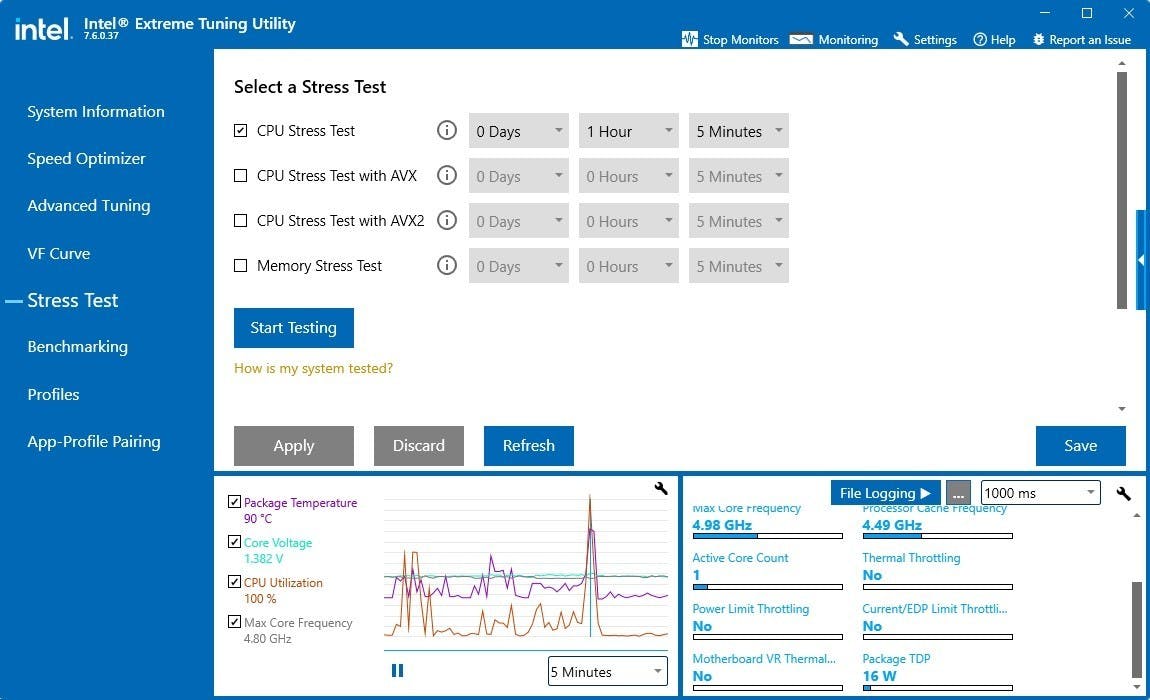
Task: Open monitor panel wrench settings icon
Action: [1123, 493]
